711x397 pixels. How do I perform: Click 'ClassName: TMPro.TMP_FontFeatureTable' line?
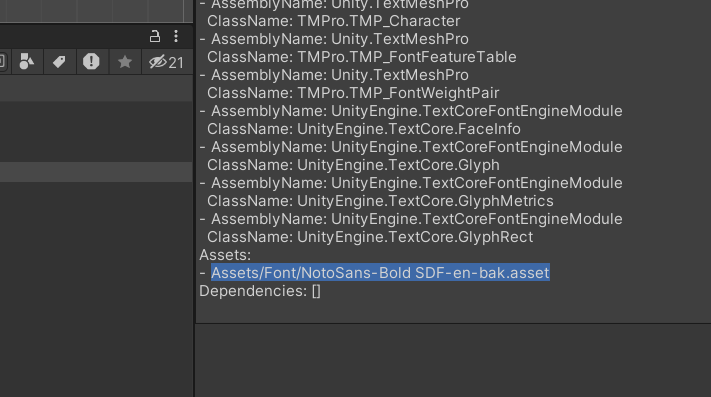[x=362, y=57]
